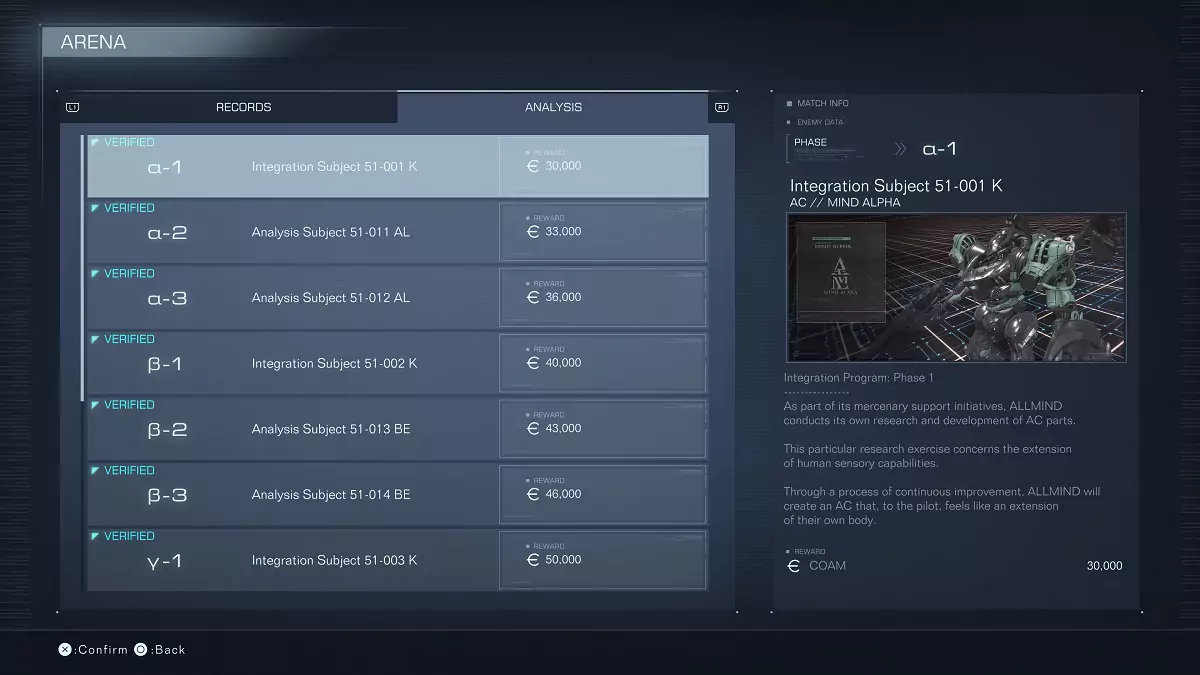1200x675 pixels.
Task: Click COAM currency icon in reward panel
Action: 794,566
